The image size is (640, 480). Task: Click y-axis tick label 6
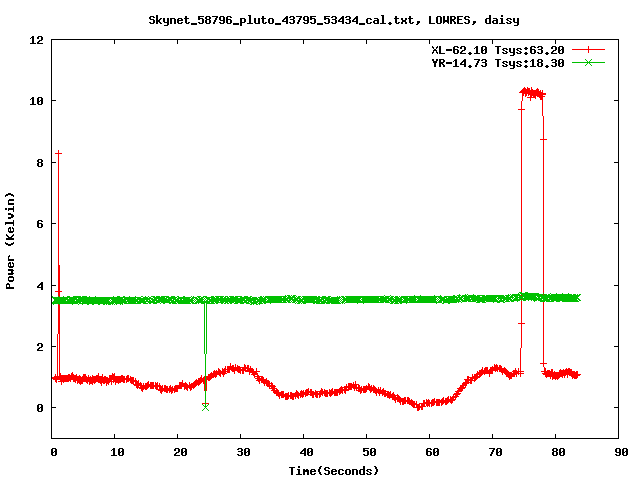coord(40,224)
